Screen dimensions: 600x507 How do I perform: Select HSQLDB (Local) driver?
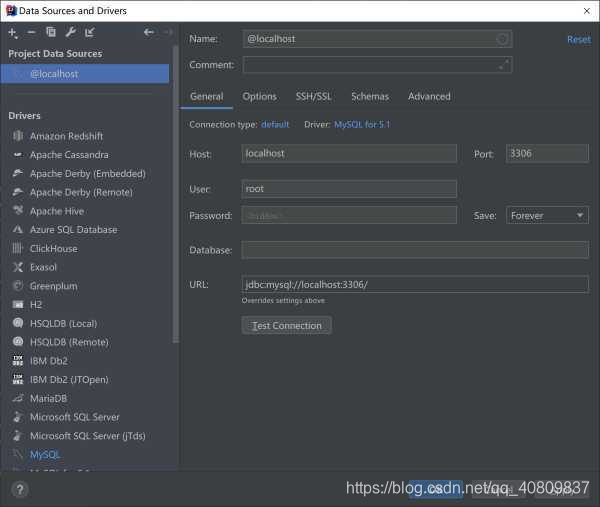[64, 324]
